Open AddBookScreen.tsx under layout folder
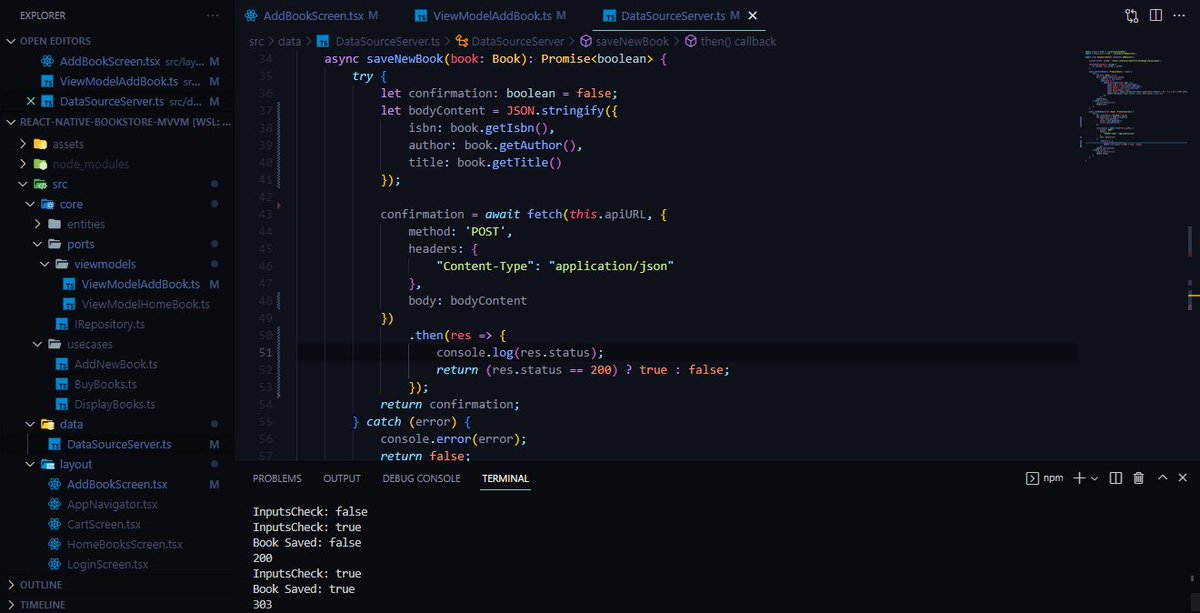Screen dimensions: 1200x613 pyautogui.click(x=117, y=484)
